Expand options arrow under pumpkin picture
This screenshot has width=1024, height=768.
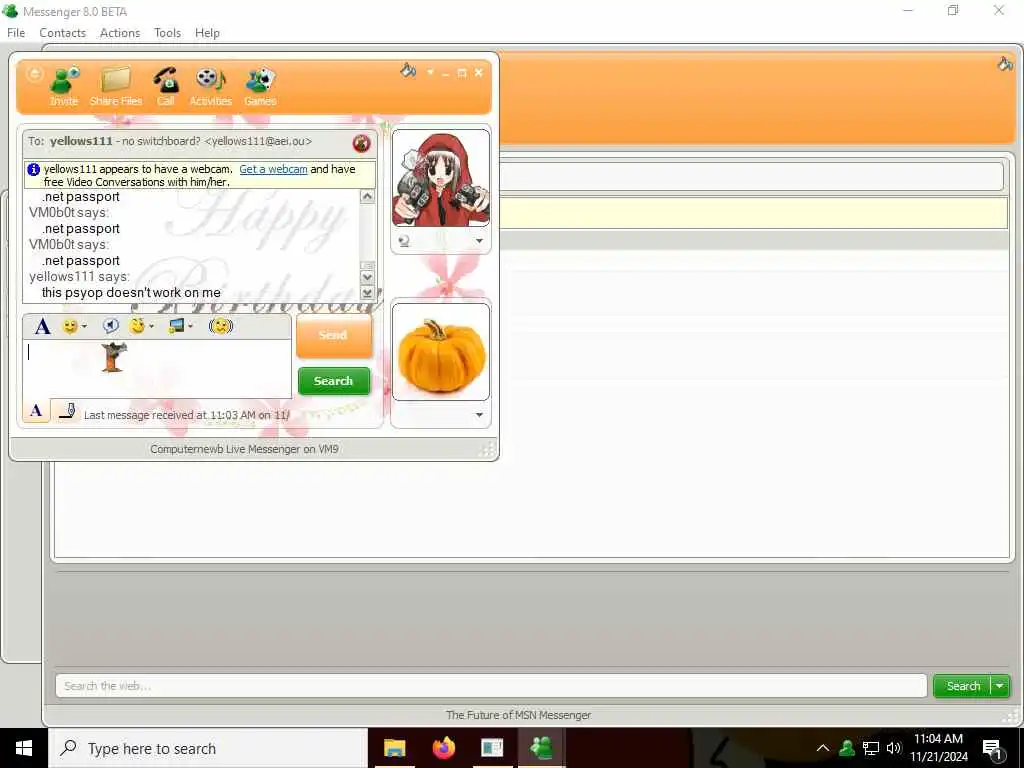(479, 415)
